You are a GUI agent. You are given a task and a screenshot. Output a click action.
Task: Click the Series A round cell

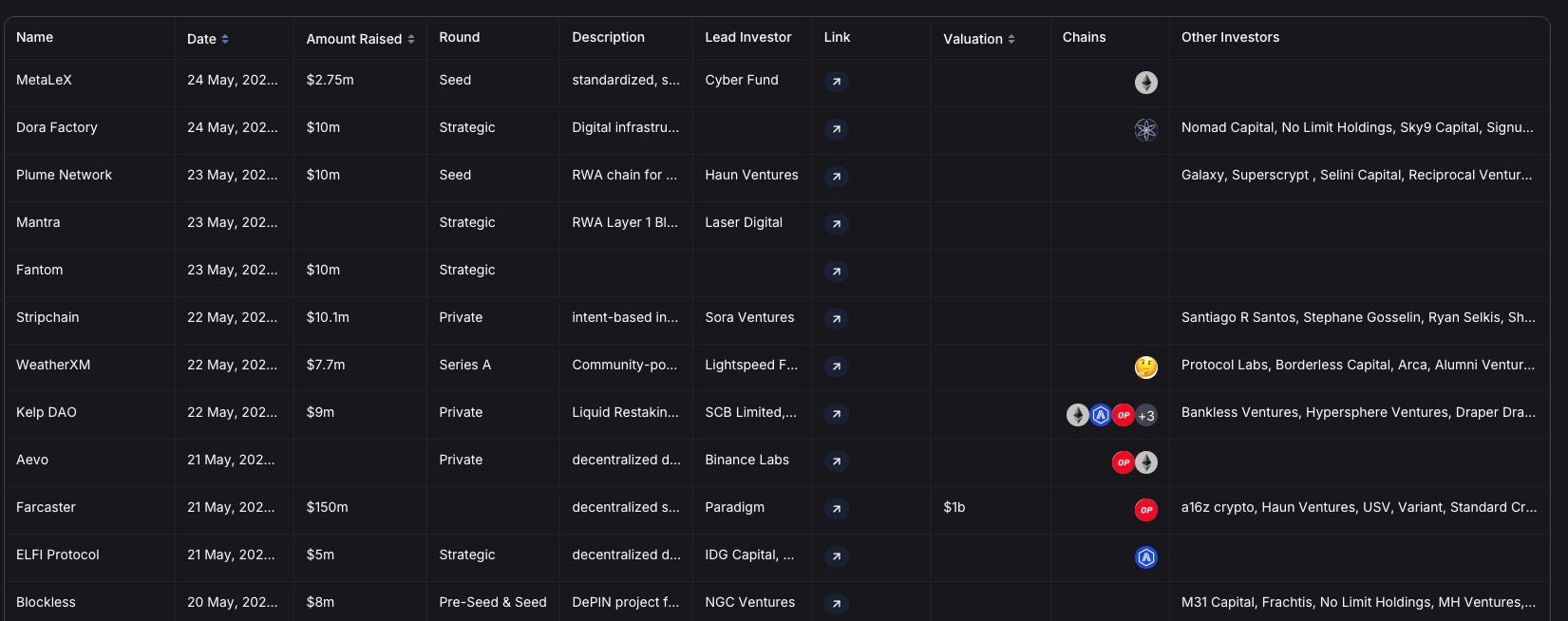pos(465,365)
